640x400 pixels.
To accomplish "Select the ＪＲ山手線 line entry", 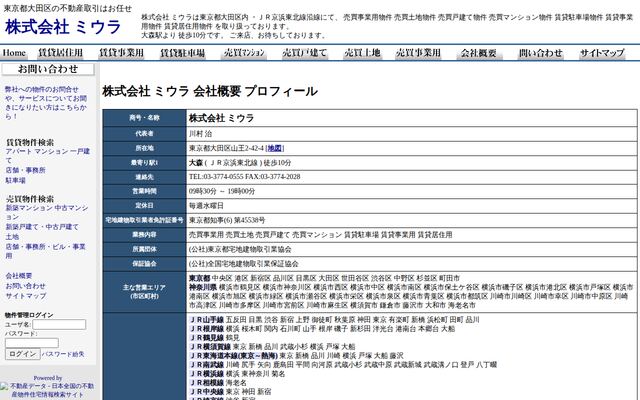I will (x=207, y=320).
